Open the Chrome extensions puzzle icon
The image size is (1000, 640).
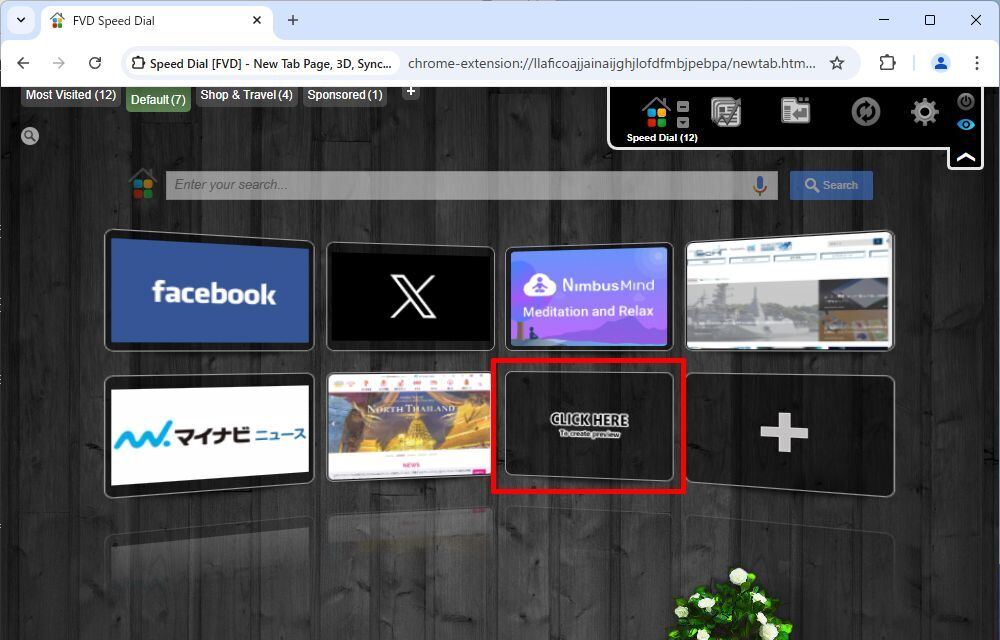tap(887, 63)
